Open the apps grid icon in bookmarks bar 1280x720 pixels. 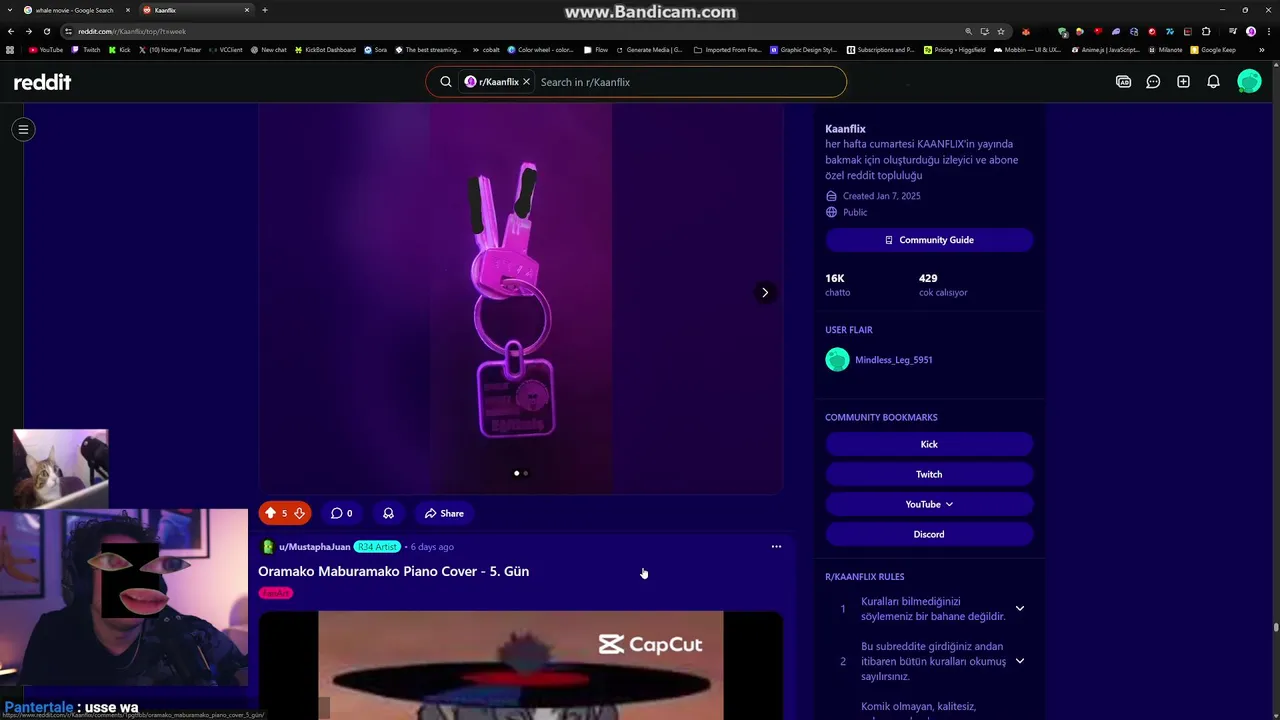(x=10, y=49)
